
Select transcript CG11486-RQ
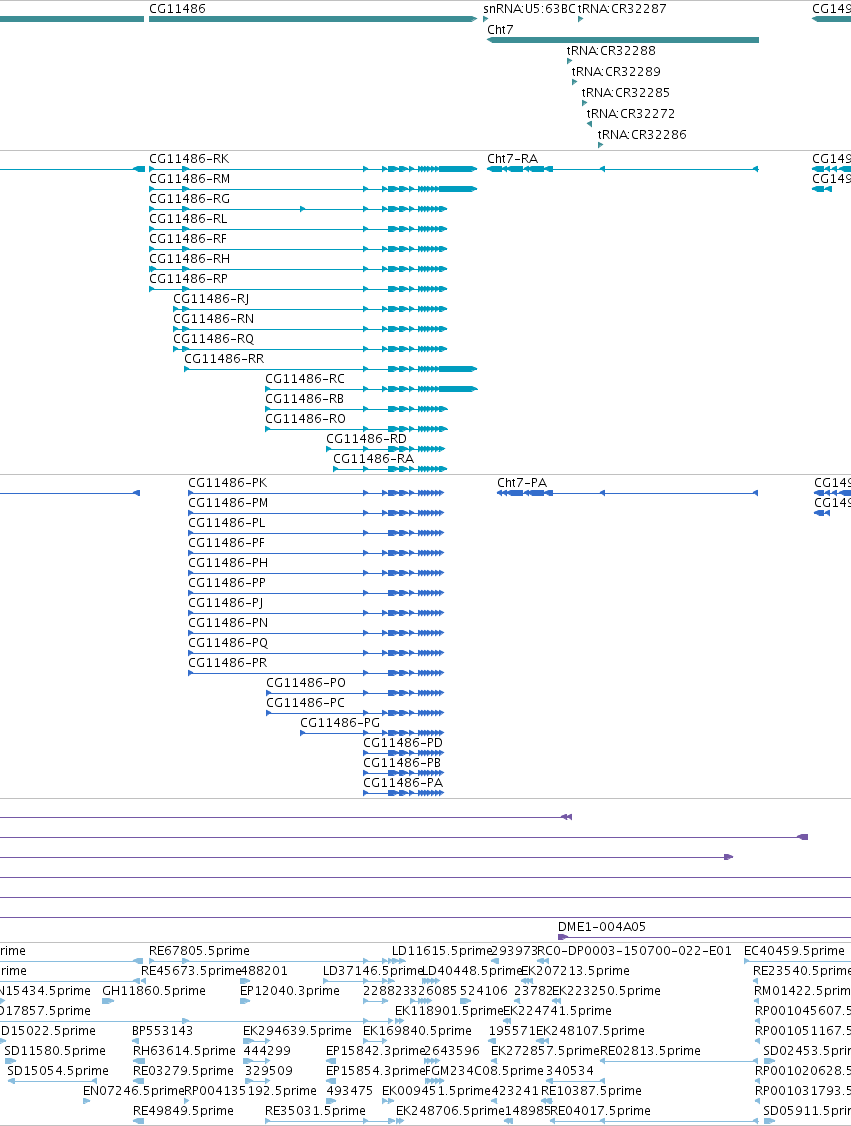pyautogui.click(x=213, y=339)
